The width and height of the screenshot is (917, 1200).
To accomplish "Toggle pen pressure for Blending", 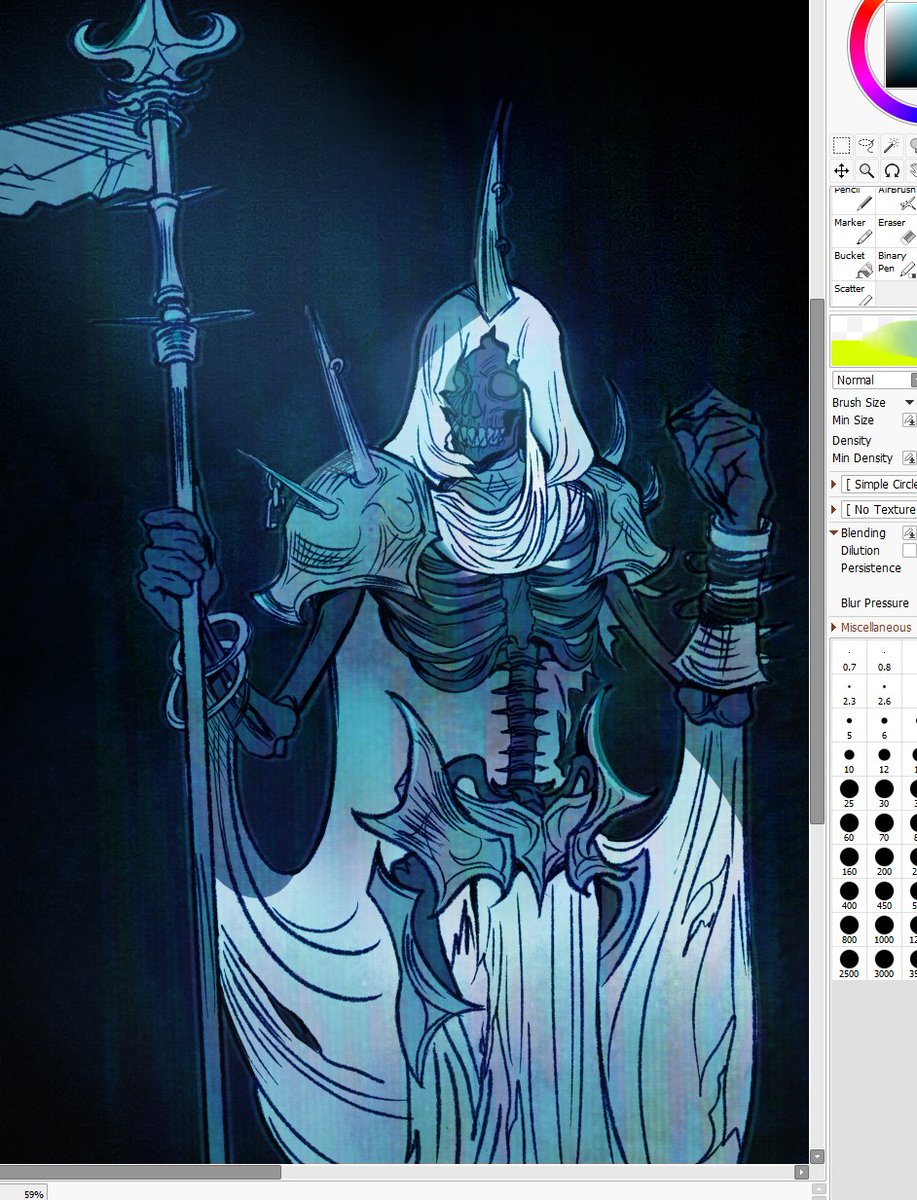I will point(910,533).
